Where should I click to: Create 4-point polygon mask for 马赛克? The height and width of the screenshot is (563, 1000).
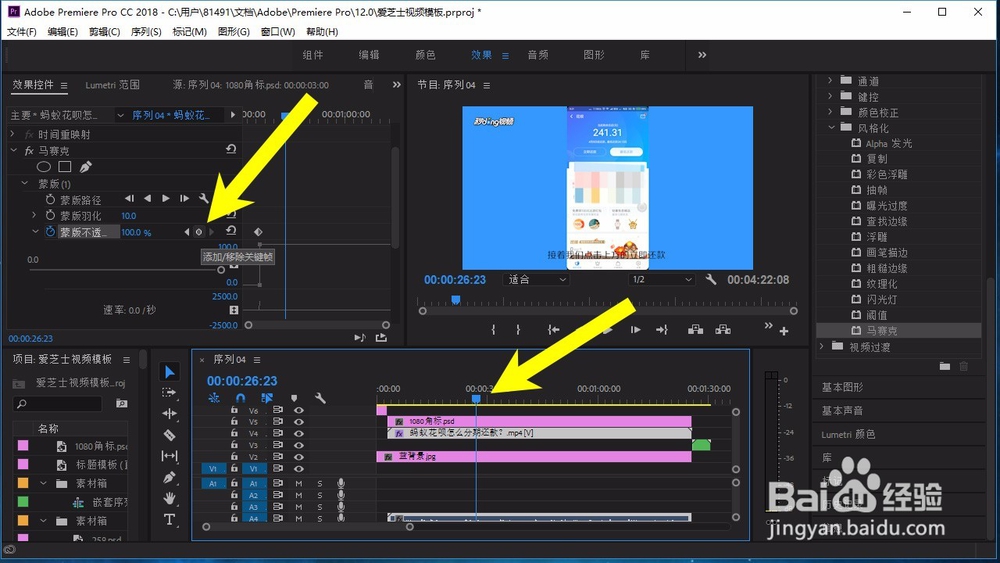(x=64, y=167)
